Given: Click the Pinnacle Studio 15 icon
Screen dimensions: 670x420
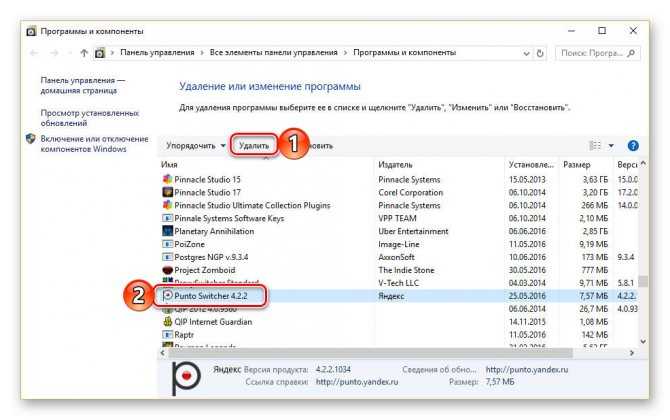Looking at the screenshot, I should 168,179.
